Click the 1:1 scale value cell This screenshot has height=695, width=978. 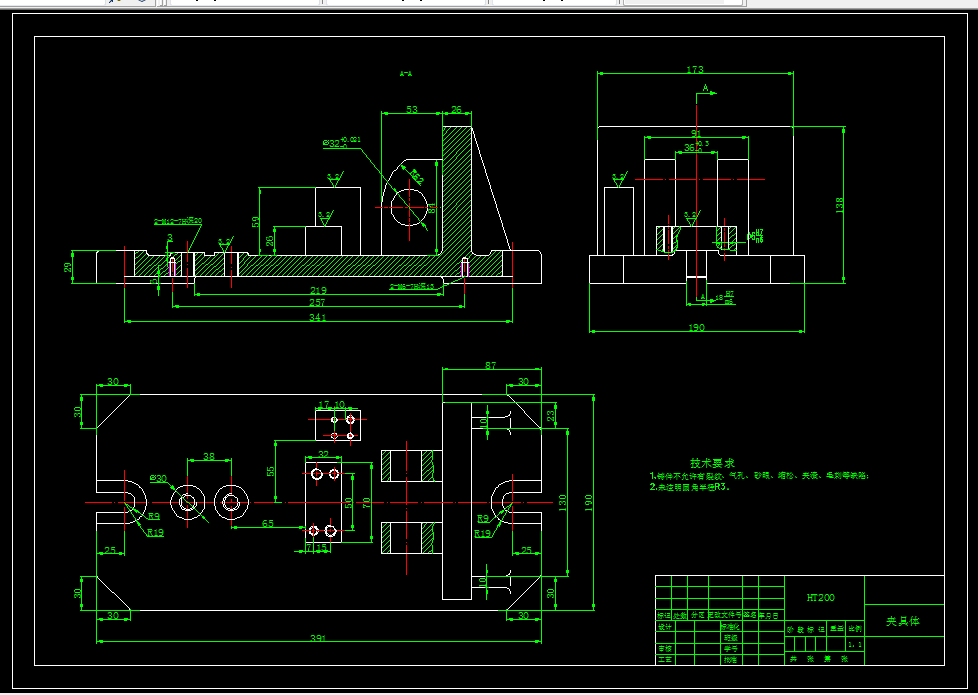[855, 644]
